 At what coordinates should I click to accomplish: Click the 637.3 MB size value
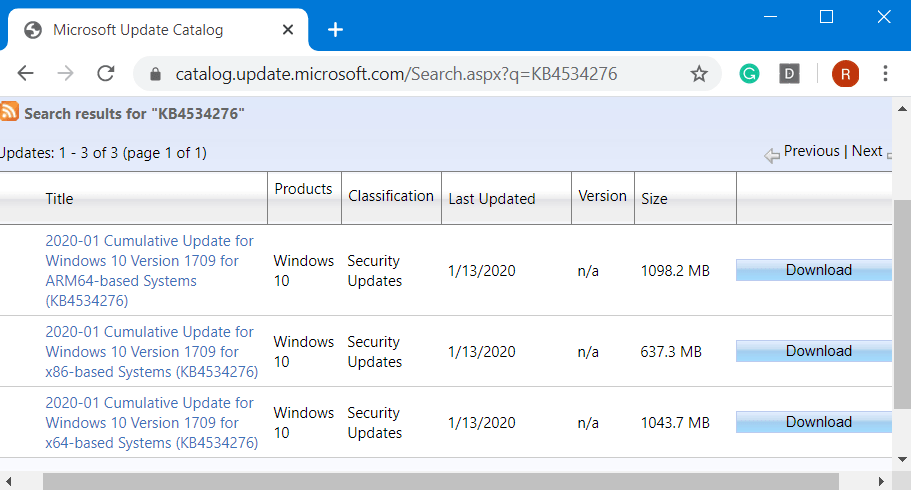click(671, 352)
